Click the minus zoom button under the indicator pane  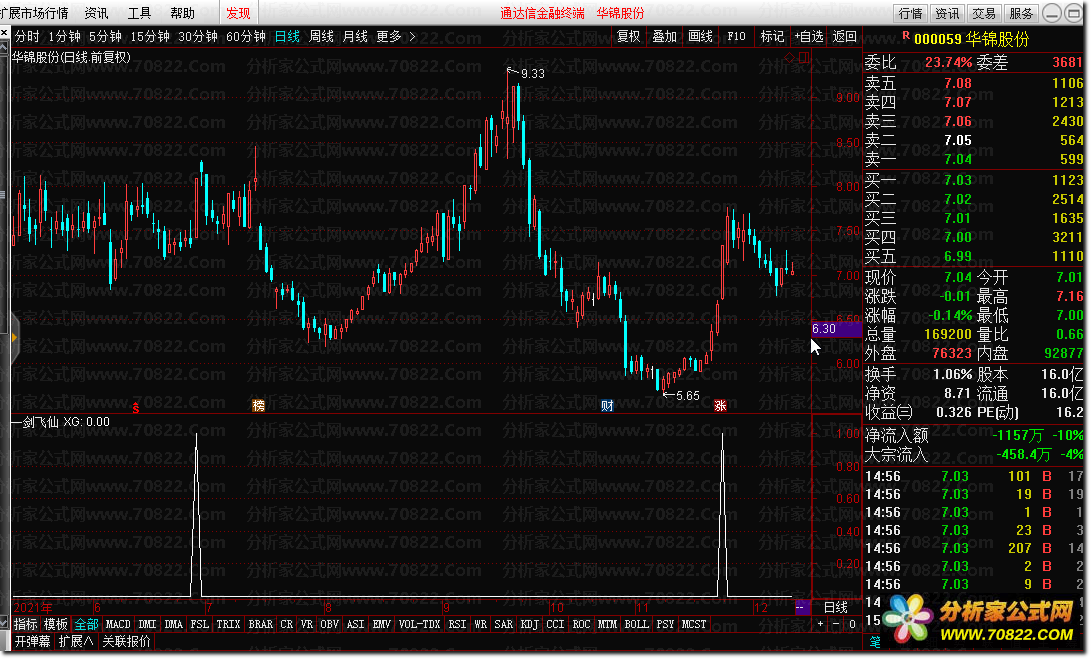point(836,625)
